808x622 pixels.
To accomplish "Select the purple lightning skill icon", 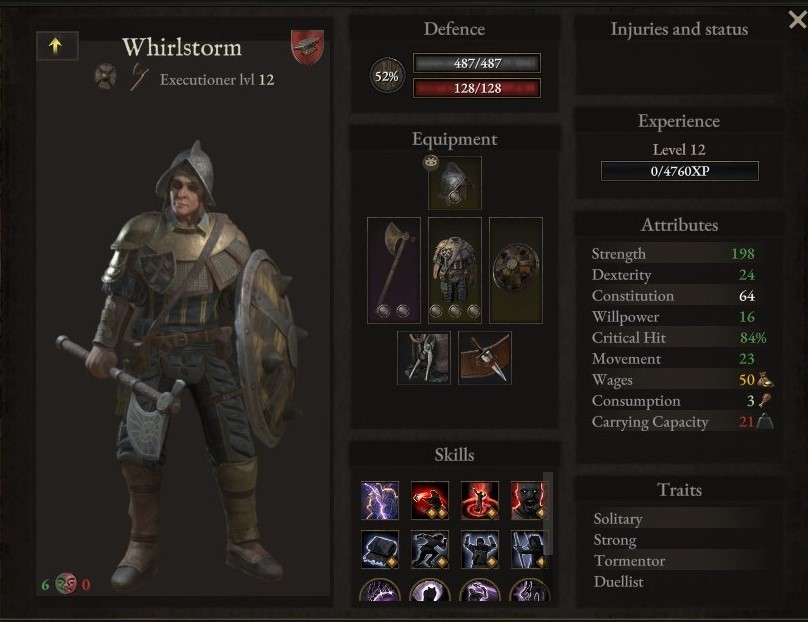I will point(380,500).
